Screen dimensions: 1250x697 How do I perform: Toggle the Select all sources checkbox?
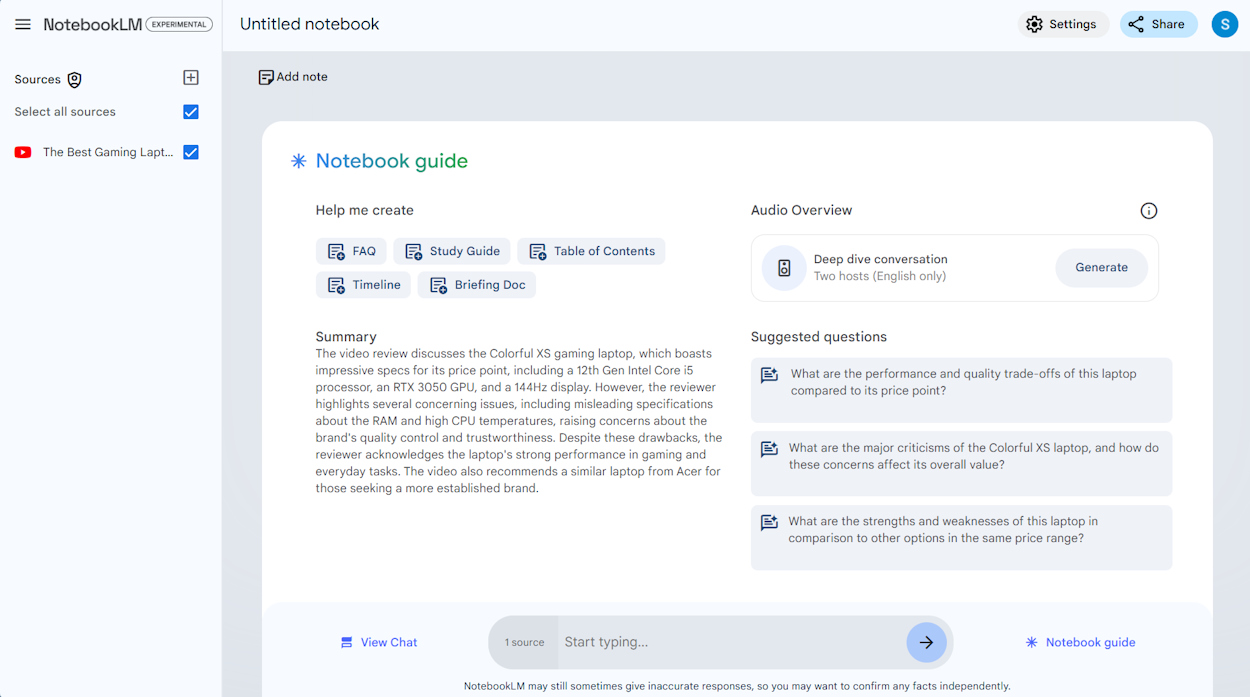pyautogui.click(x=191, y=112)
